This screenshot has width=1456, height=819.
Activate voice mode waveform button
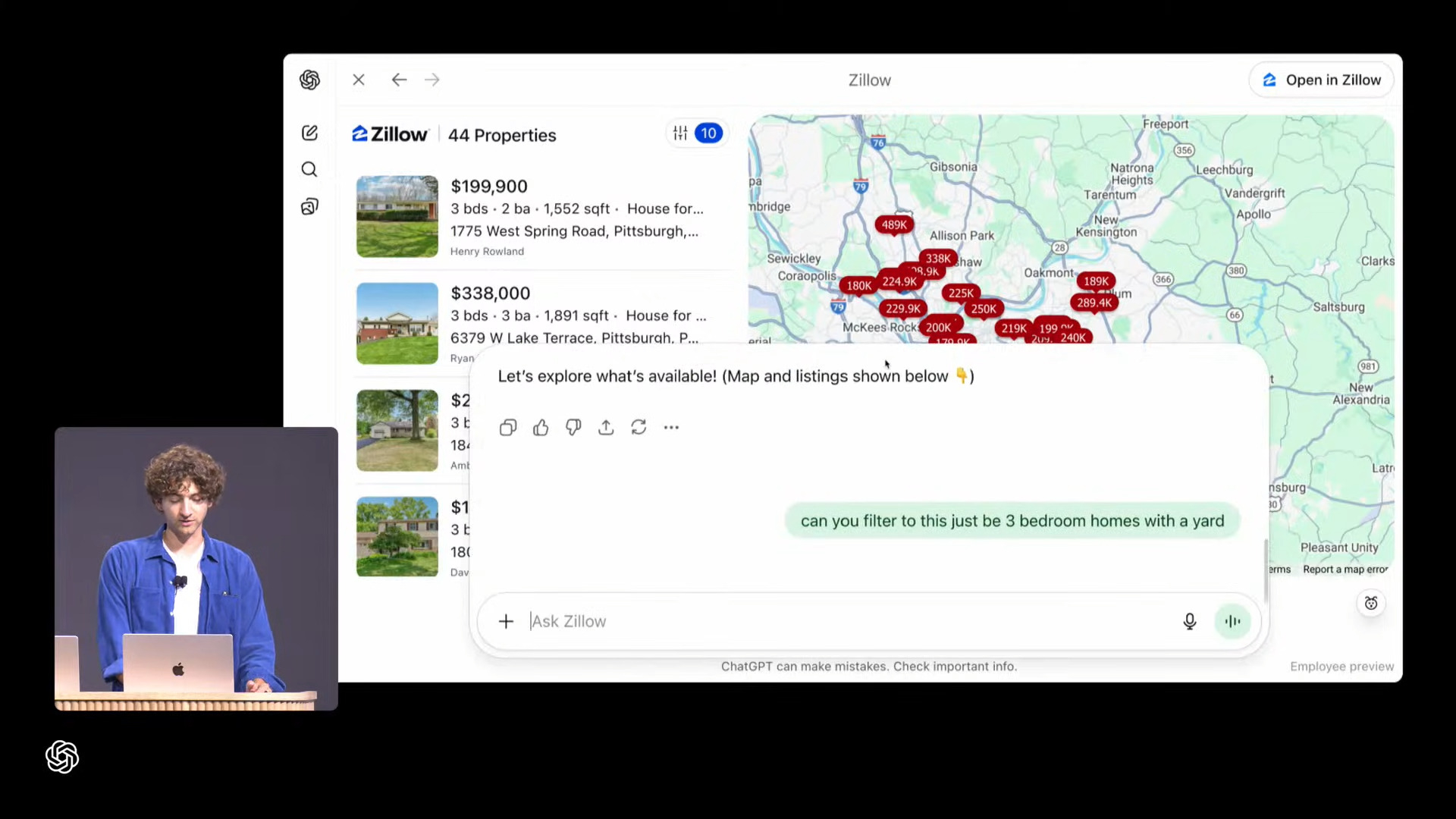click(1232, 622)
